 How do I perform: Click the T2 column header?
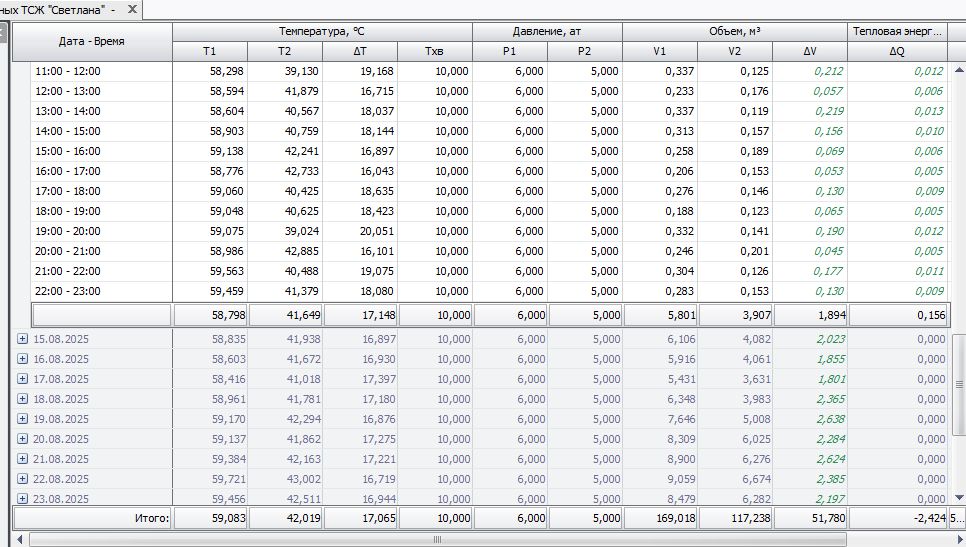point(284,51)
